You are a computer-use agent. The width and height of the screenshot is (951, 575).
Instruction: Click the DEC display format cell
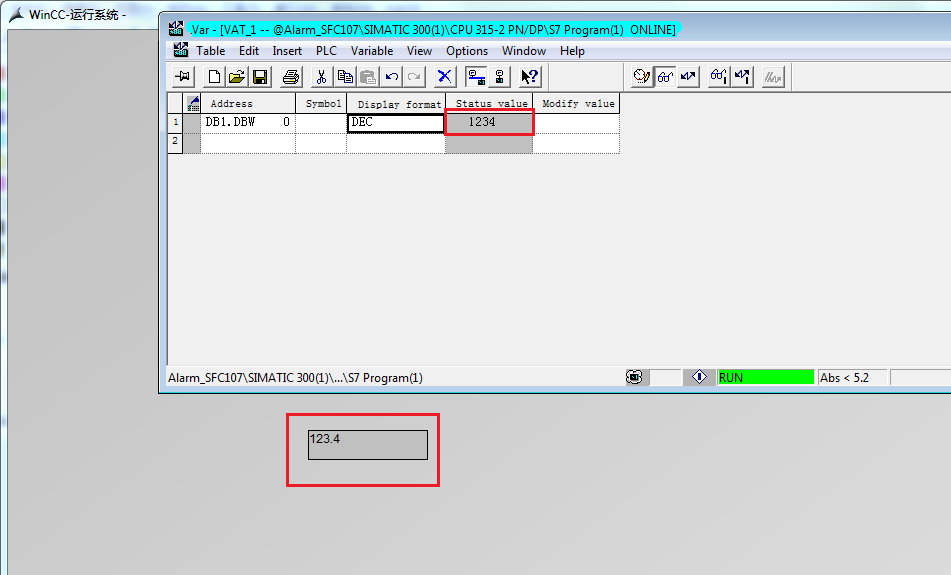[396, 123]
